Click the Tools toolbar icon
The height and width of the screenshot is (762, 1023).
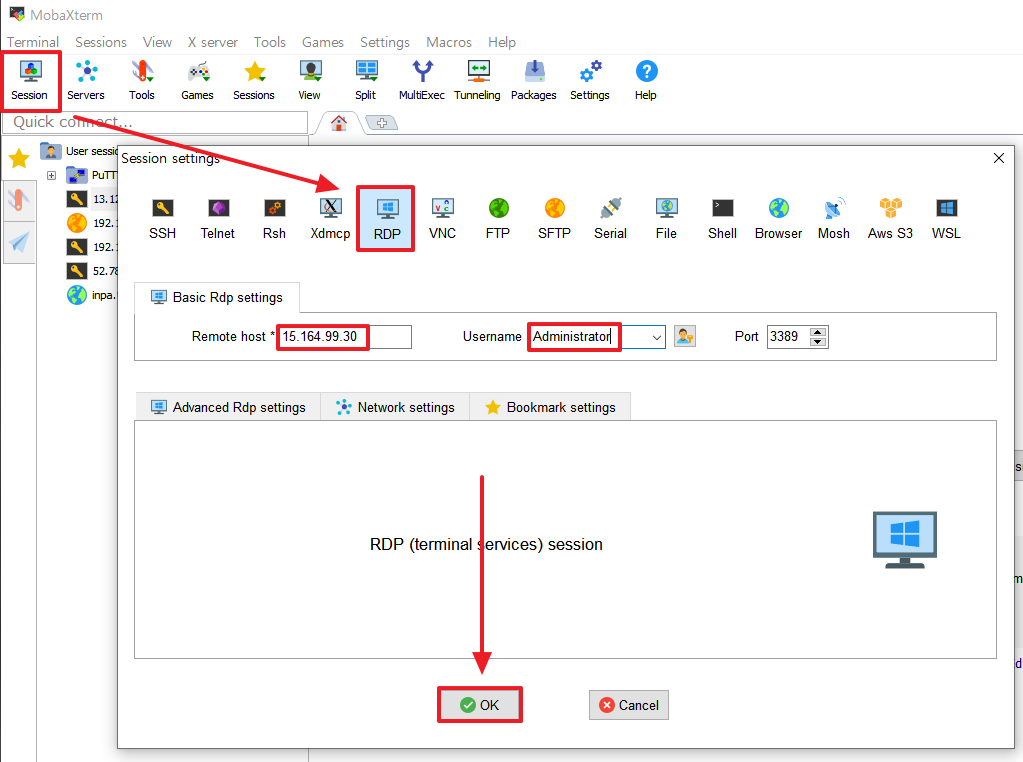click(142, 80)
